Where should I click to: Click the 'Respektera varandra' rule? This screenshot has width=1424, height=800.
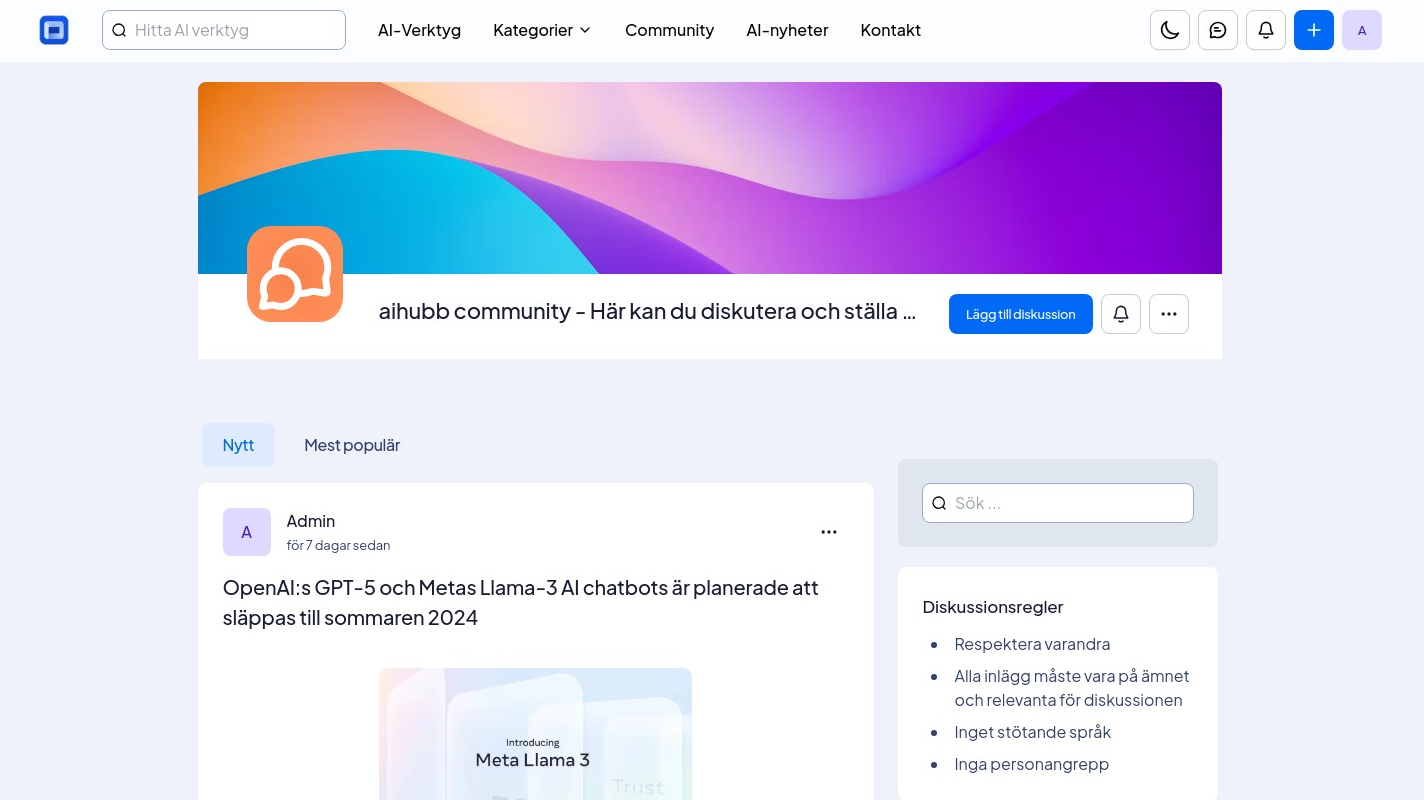(1032, 644)
